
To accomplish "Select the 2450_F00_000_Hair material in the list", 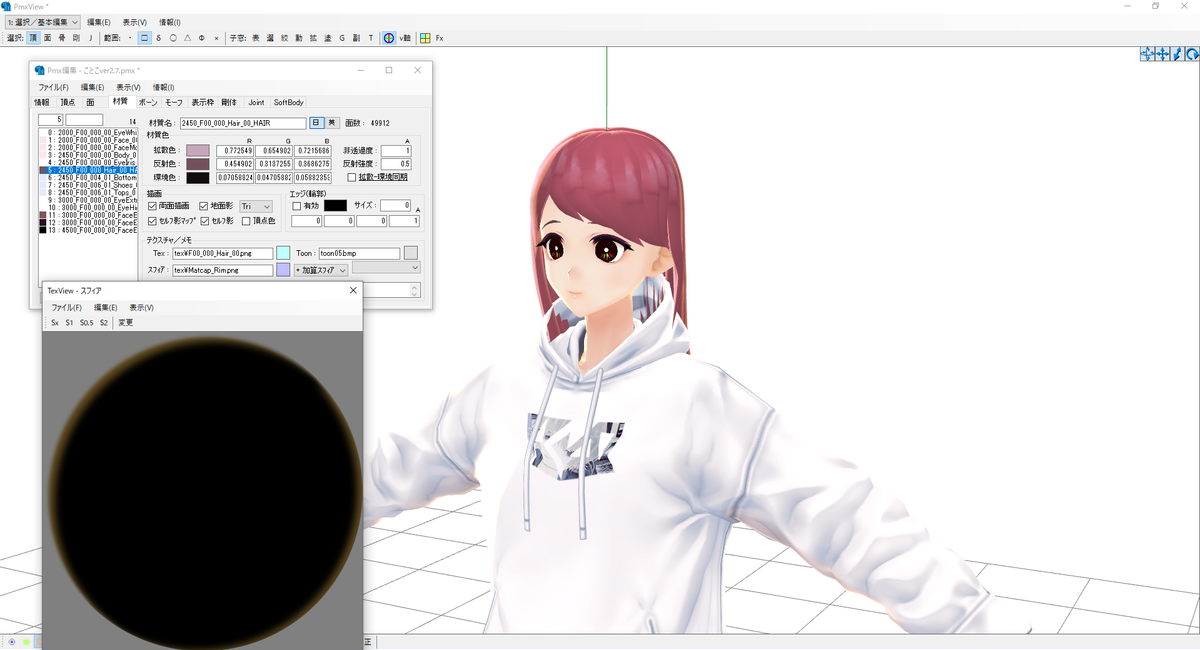I will (x=88, y=169).
